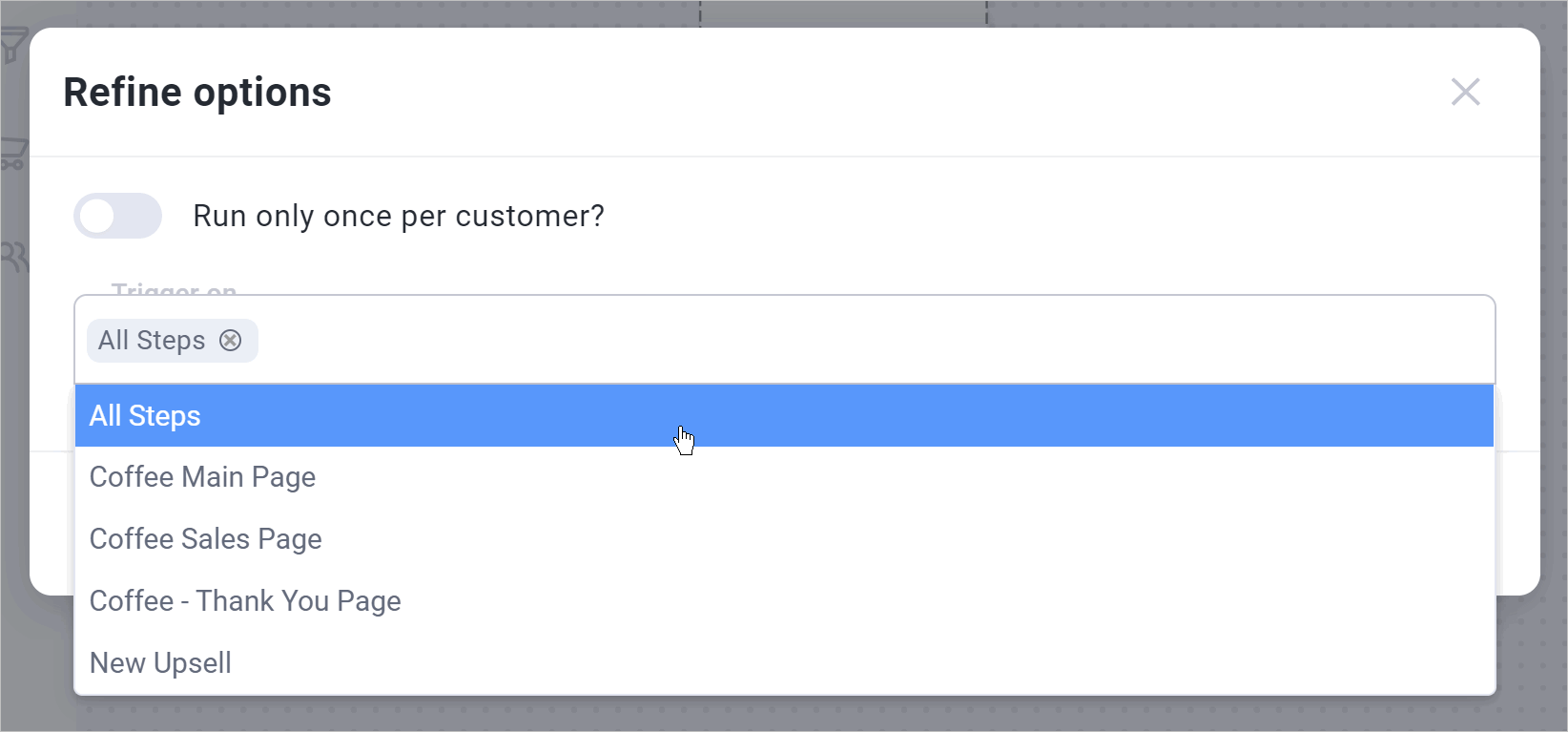The width and height of the screenshot is (1568, 732).
Task: Enable the run once per customer switch
Action: [117, 216]
